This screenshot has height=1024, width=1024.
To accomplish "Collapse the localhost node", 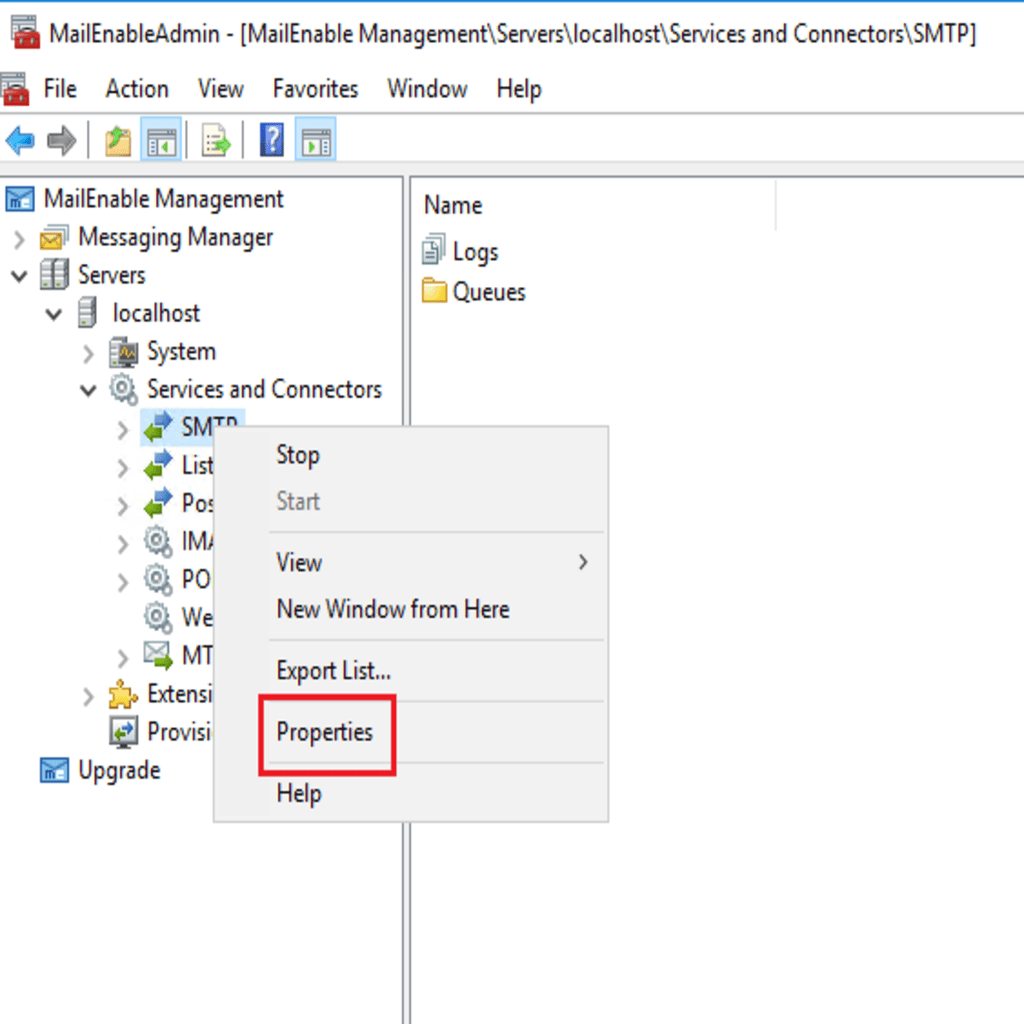I will coord(54,315).
